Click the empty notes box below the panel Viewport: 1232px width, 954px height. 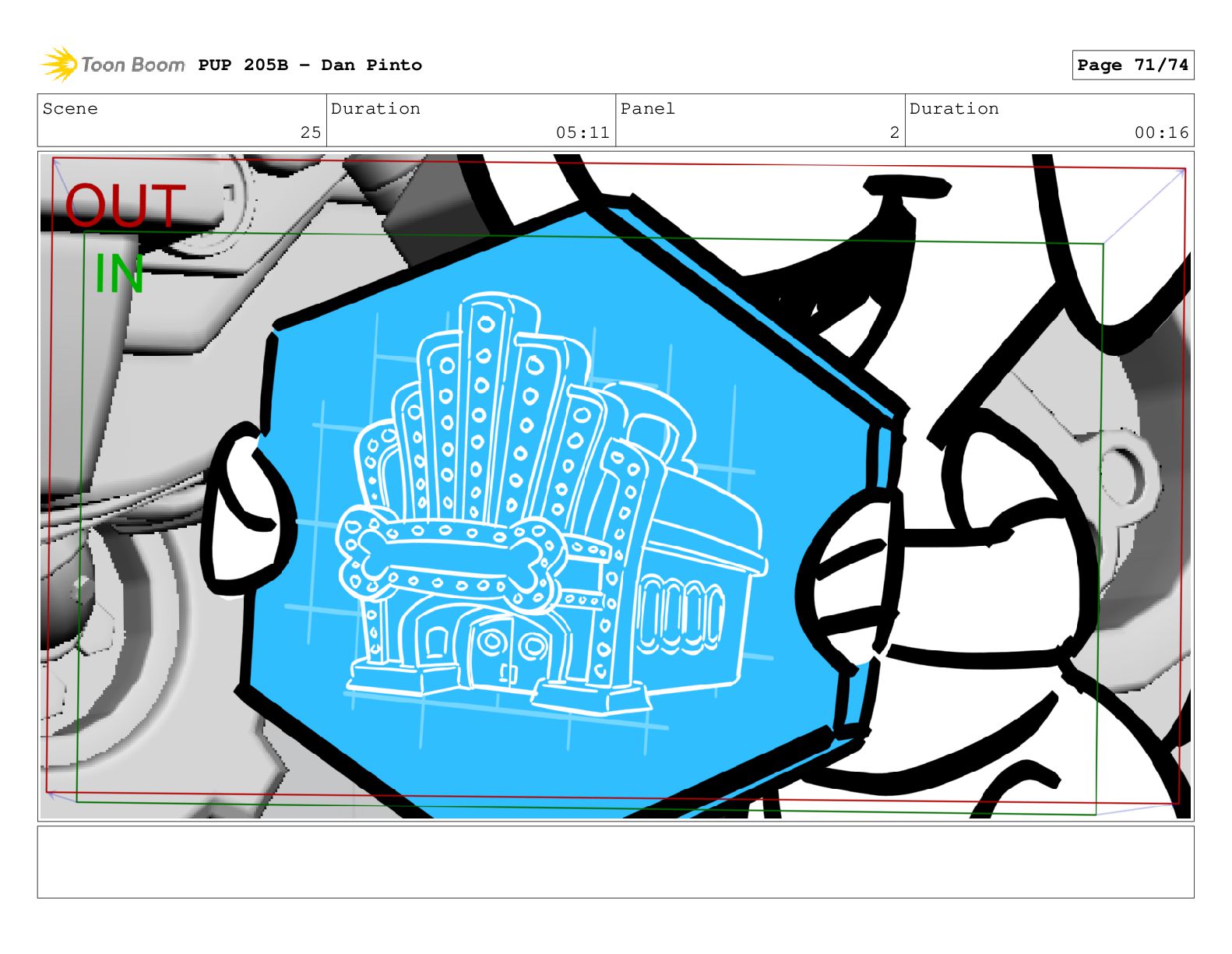click(x=615, y=862)
